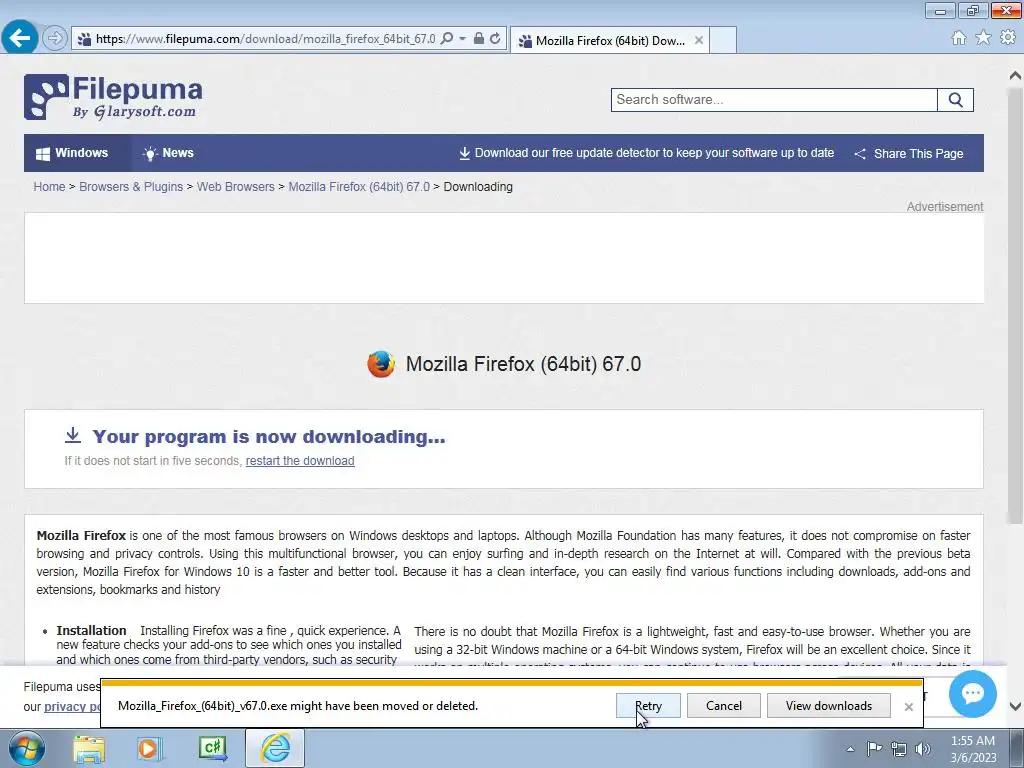1024x768 pixels.
Task: Click the Installation bullet heading
Action: click(x=91, y=630)
